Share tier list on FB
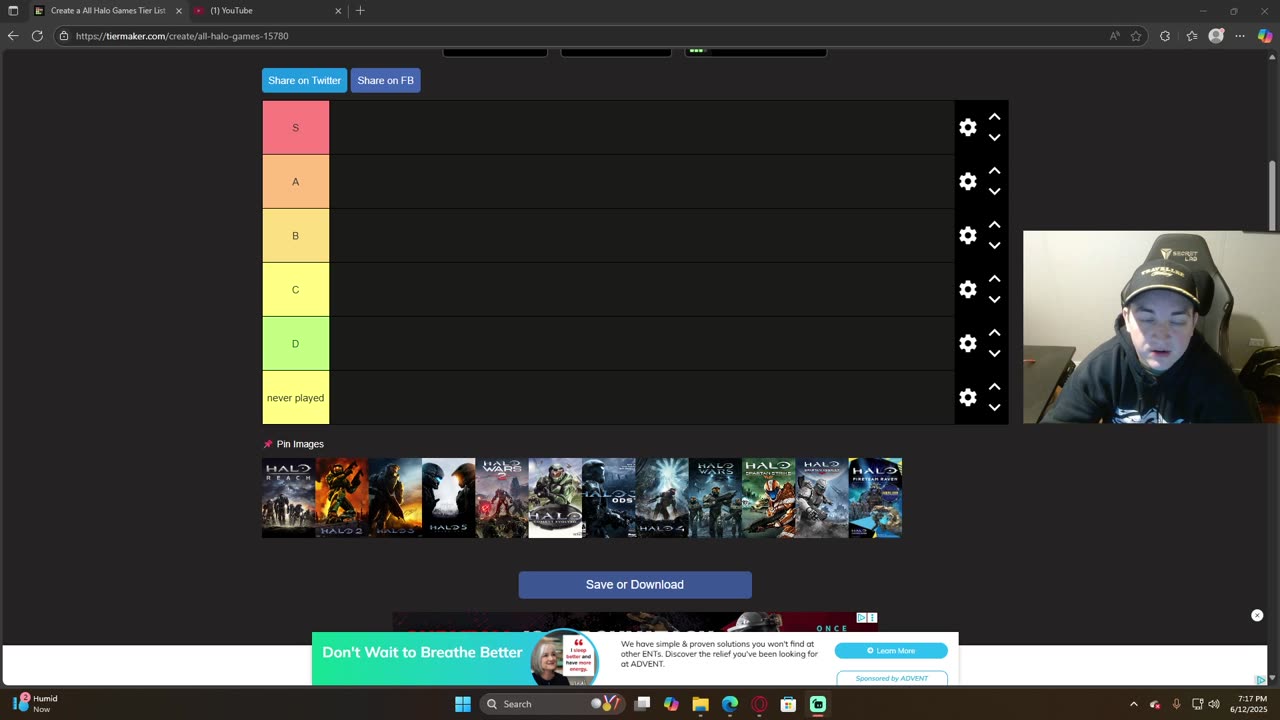 click(x=385, y=80)
